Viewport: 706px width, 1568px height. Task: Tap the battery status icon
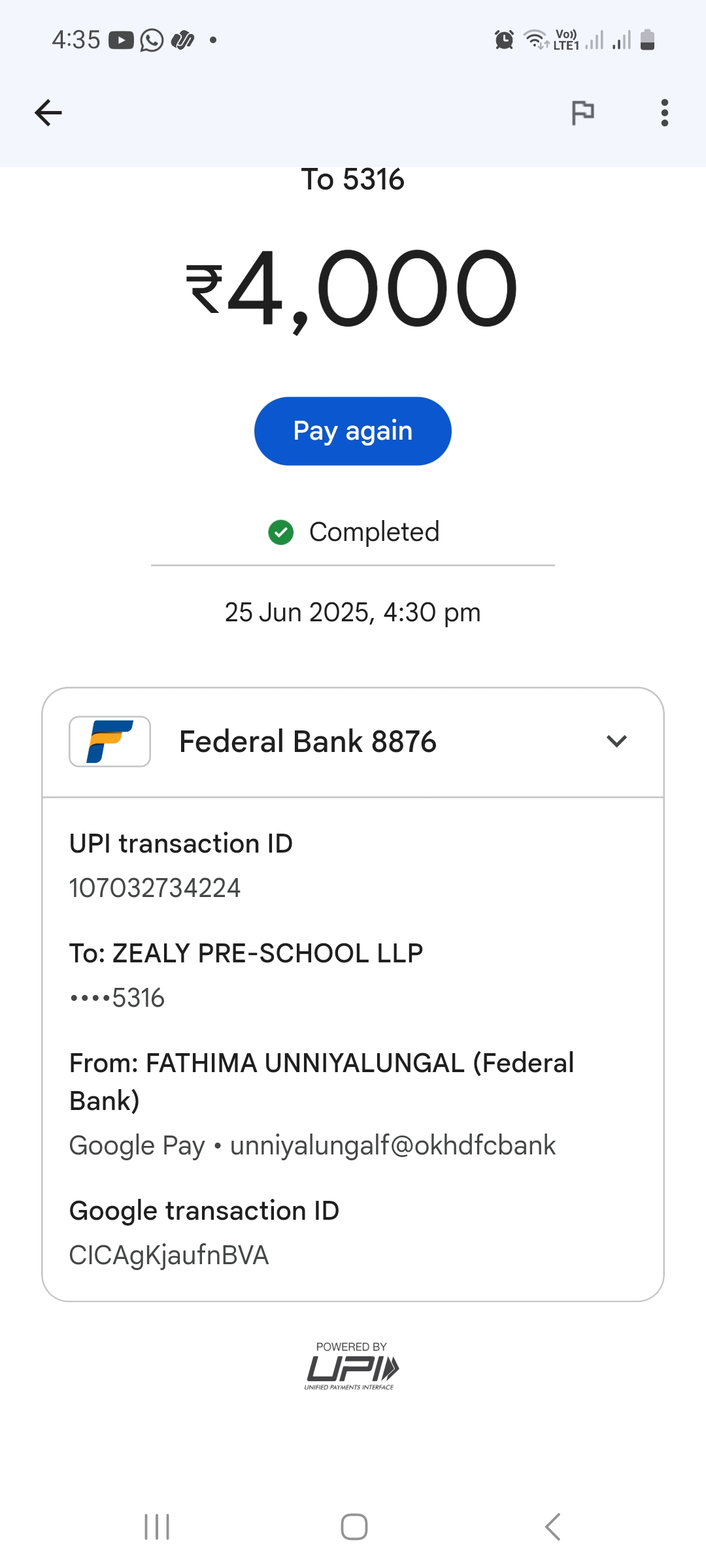[x=647, y=40]
